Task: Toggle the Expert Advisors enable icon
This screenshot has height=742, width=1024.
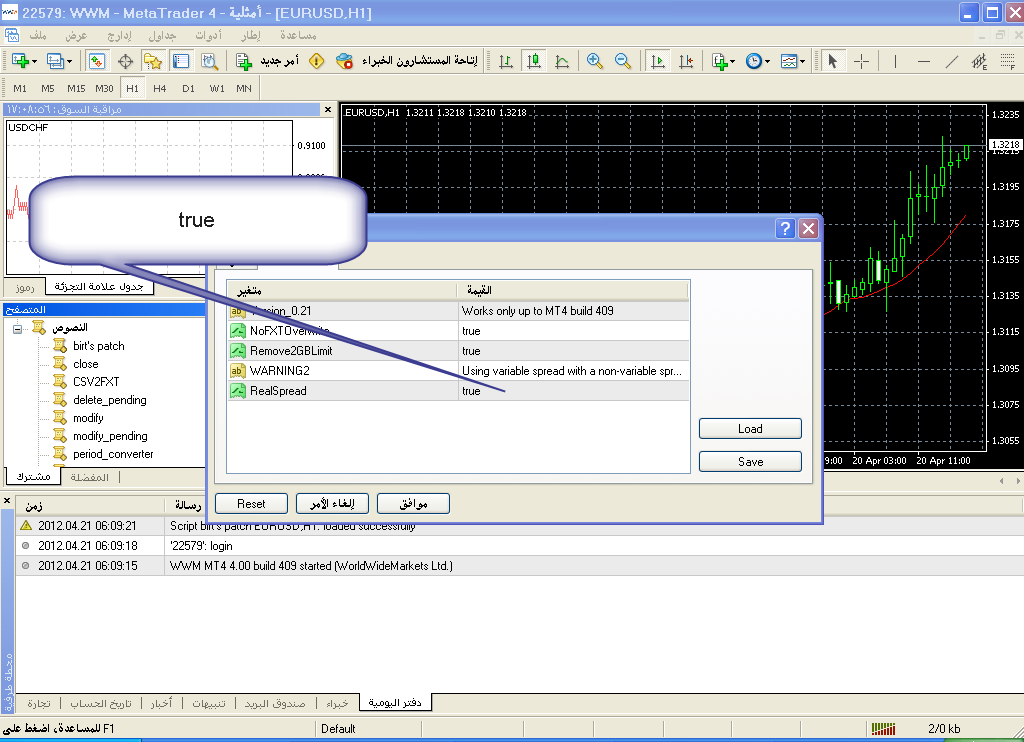Action: tap(344, 61)
